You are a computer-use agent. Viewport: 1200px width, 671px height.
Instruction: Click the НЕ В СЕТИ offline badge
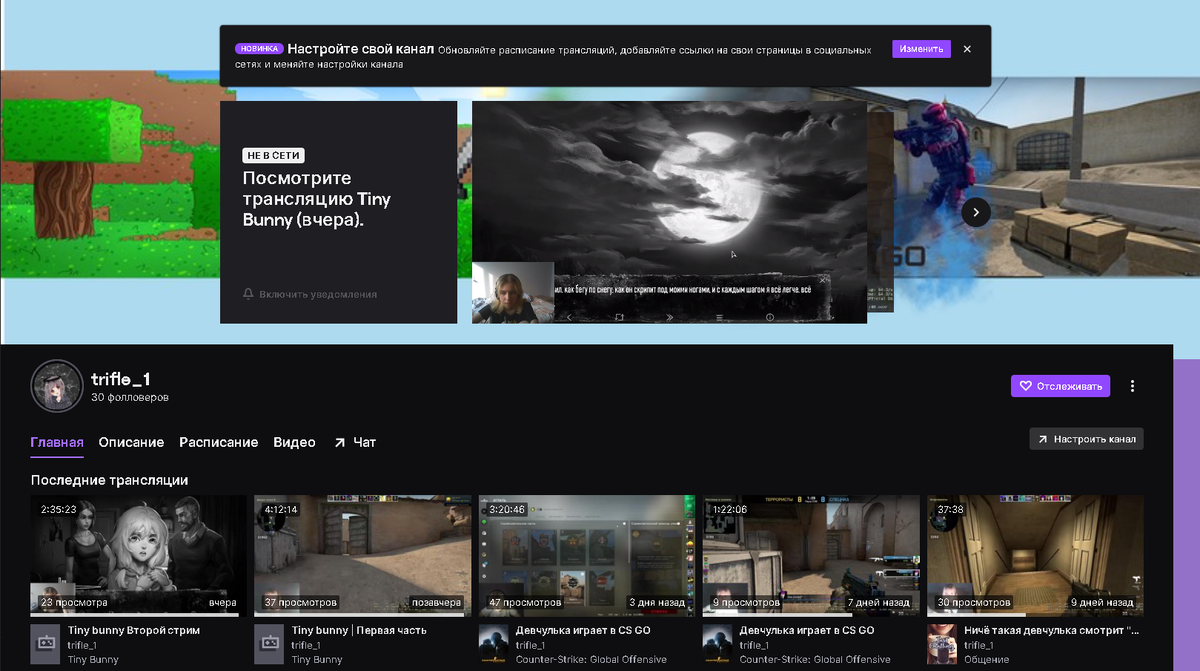[274, 156]
